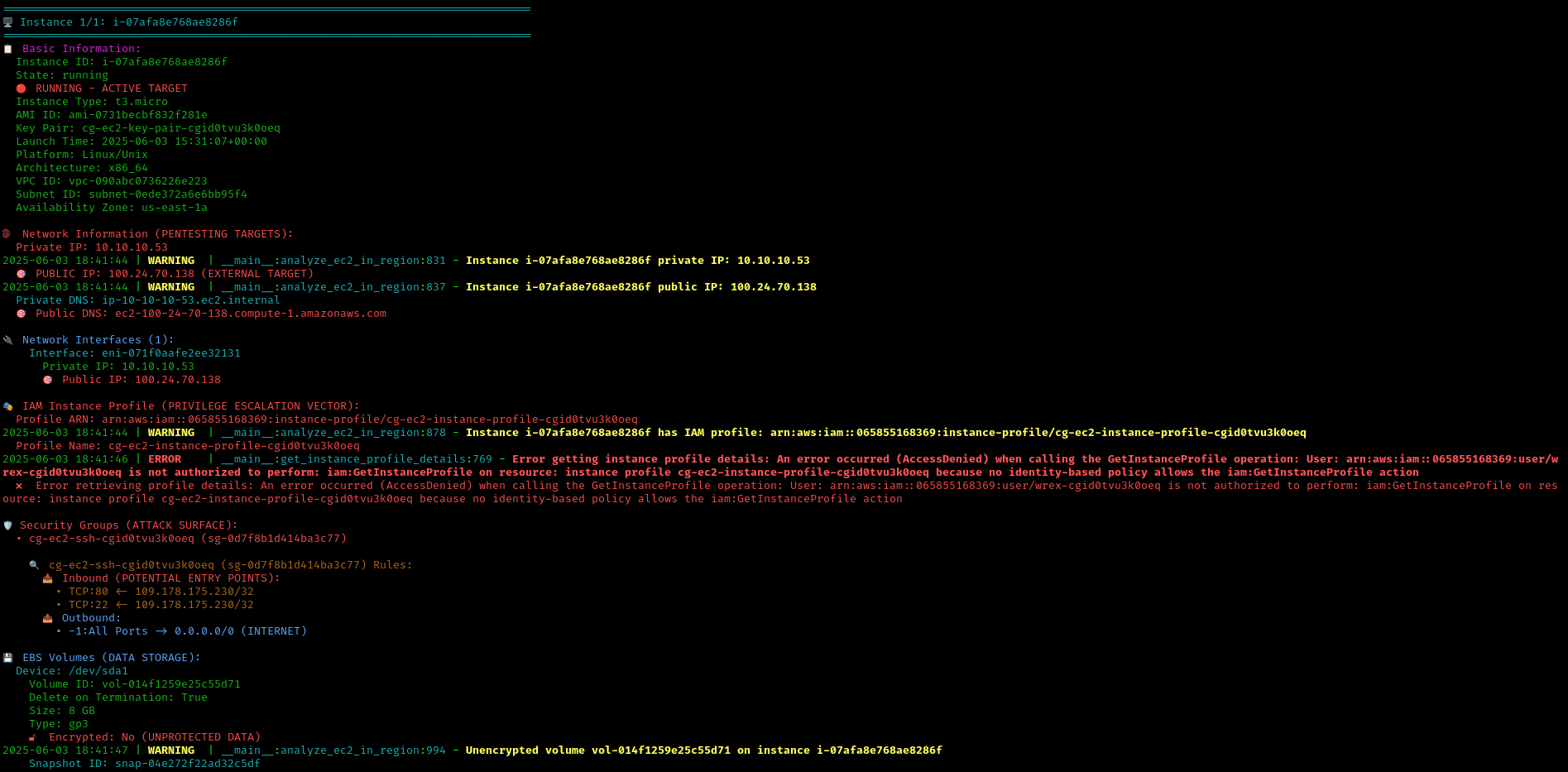Click the disk icon beside EBS Volumes

pos(7,658)
